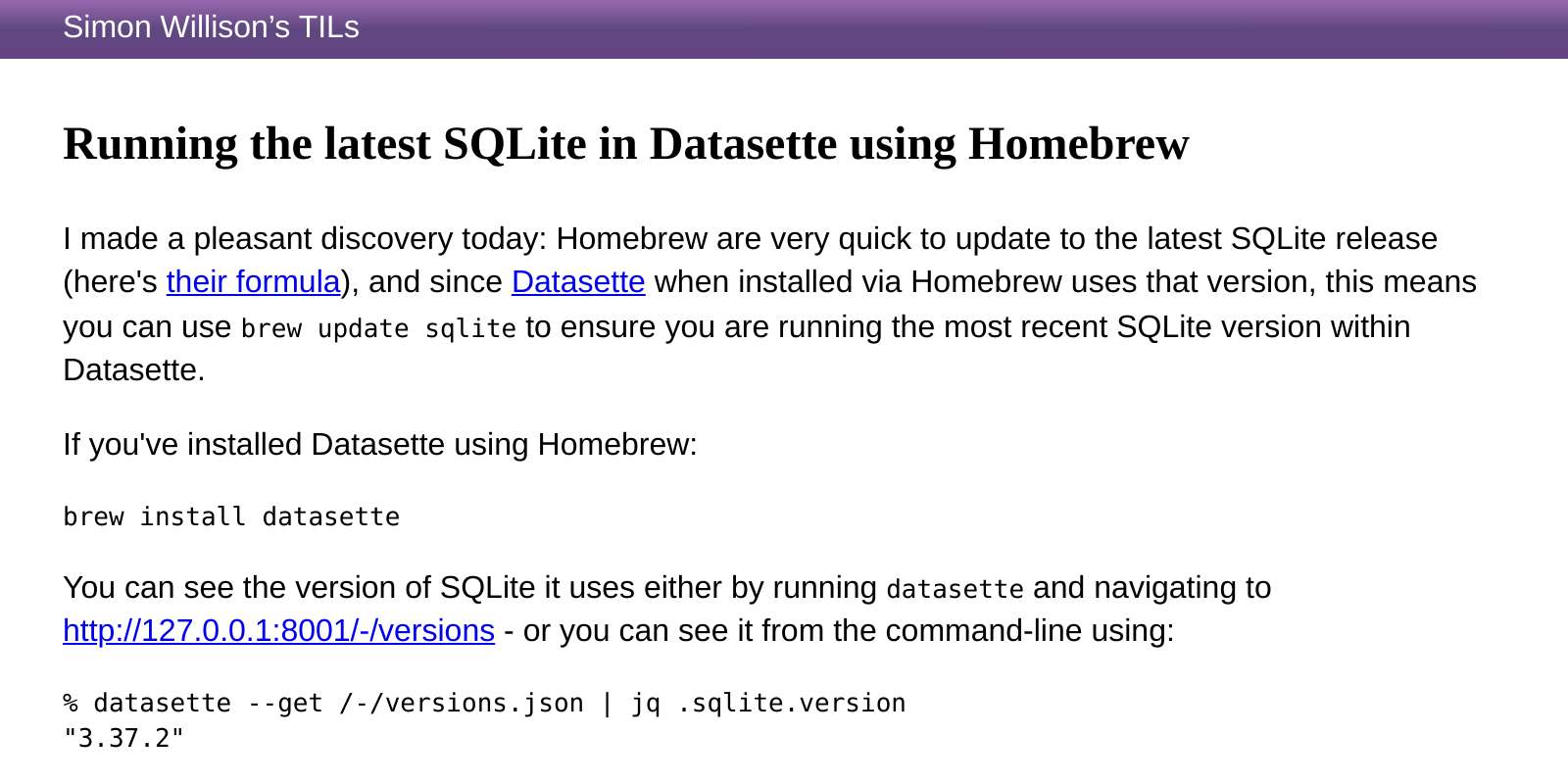
Task: Follow the "their formula" link
Action: 253,282
